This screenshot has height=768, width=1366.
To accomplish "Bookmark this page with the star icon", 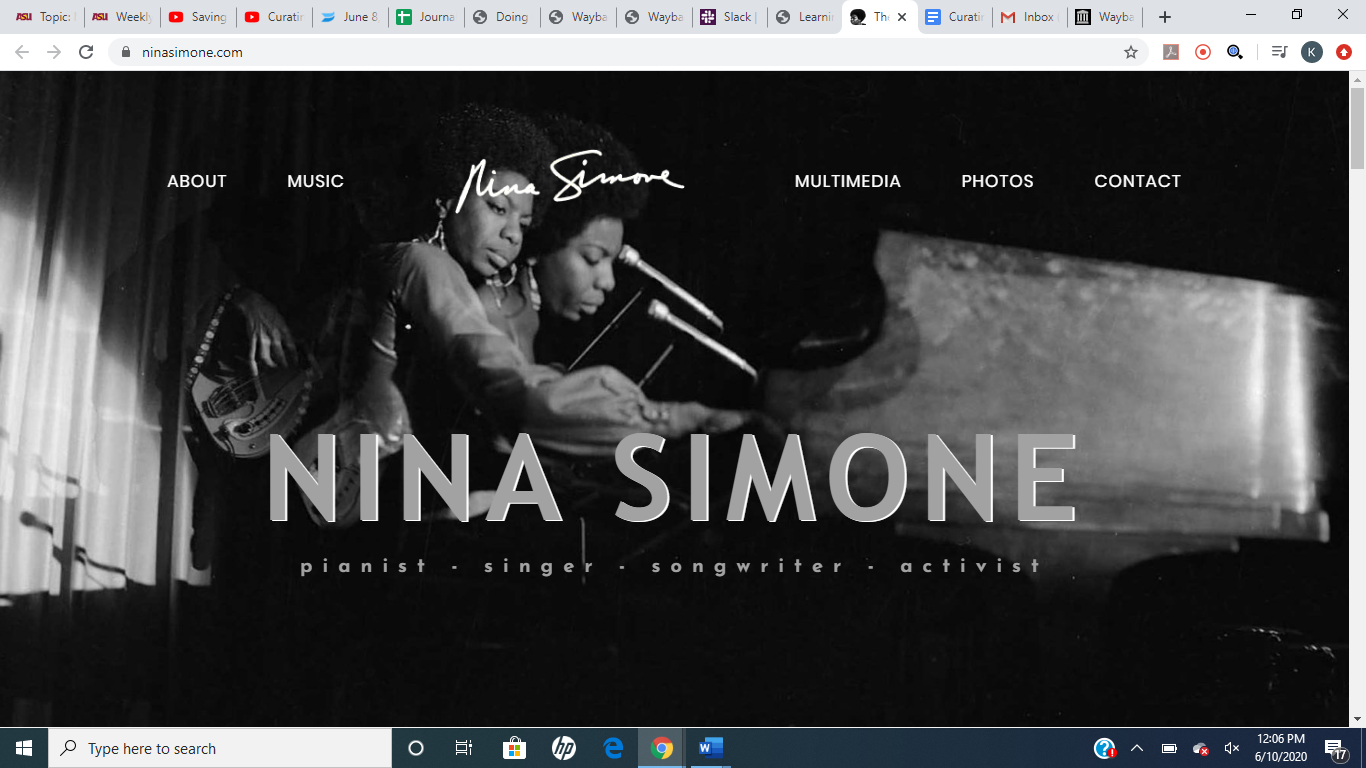I will [1131, 52].
